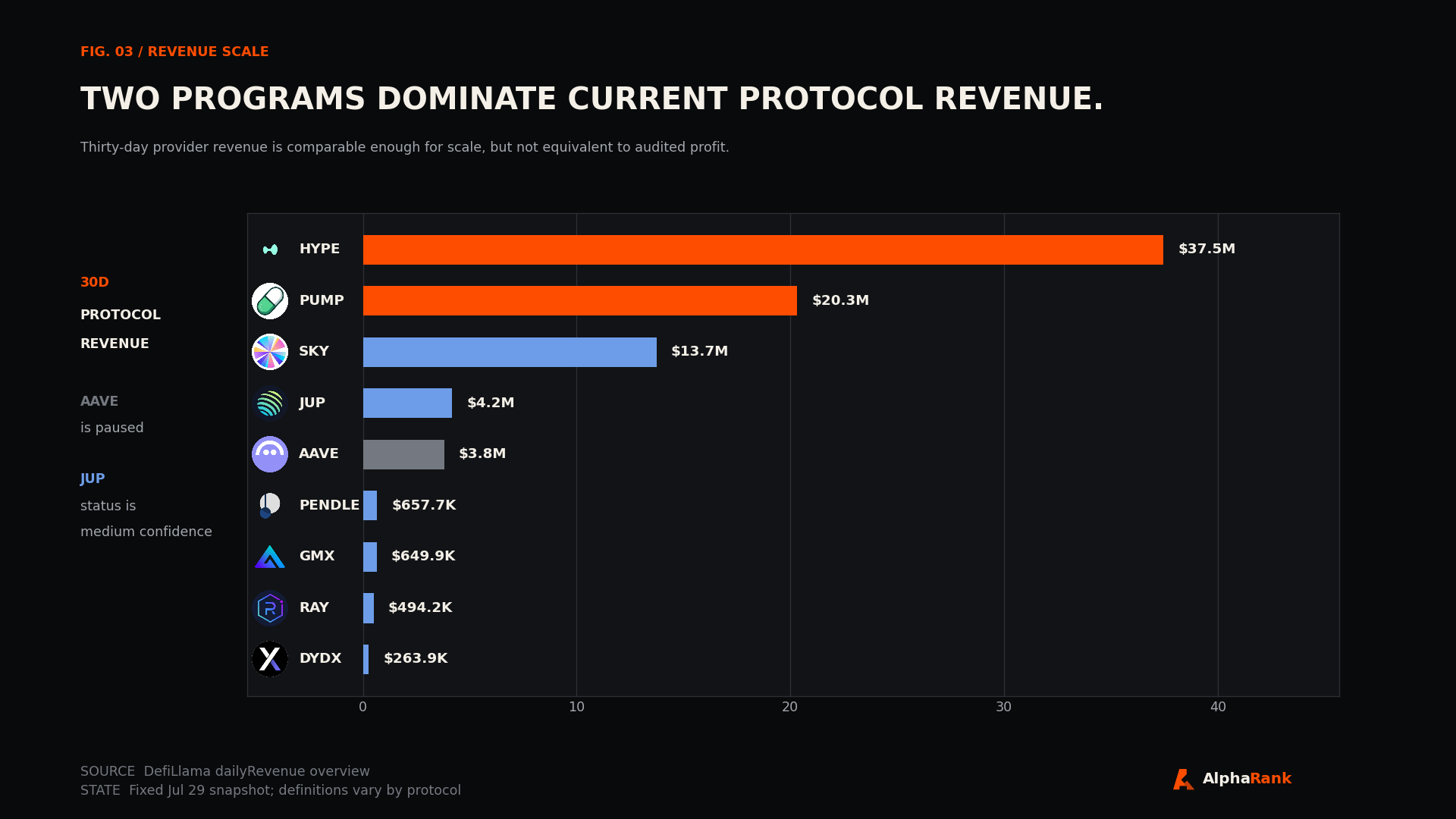Select the blue JUP revenue bar
Image resolution: width=1456 pixels, height=819 pixels.
point(407,403)
